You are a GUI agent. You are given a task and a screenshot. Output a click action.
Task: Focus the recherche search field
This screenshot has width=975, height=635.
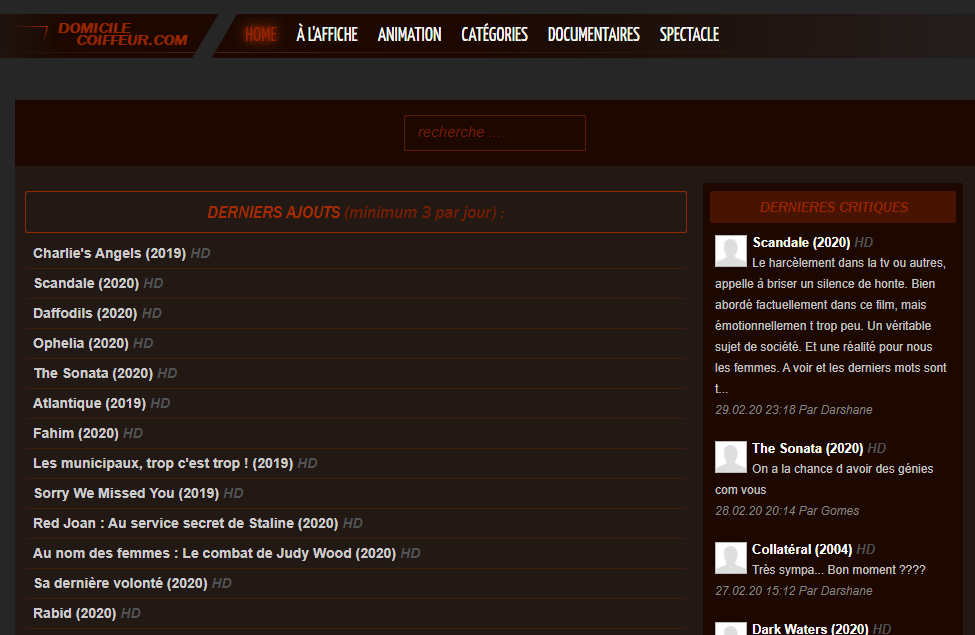pyautogui.click(x=494, y=132)
